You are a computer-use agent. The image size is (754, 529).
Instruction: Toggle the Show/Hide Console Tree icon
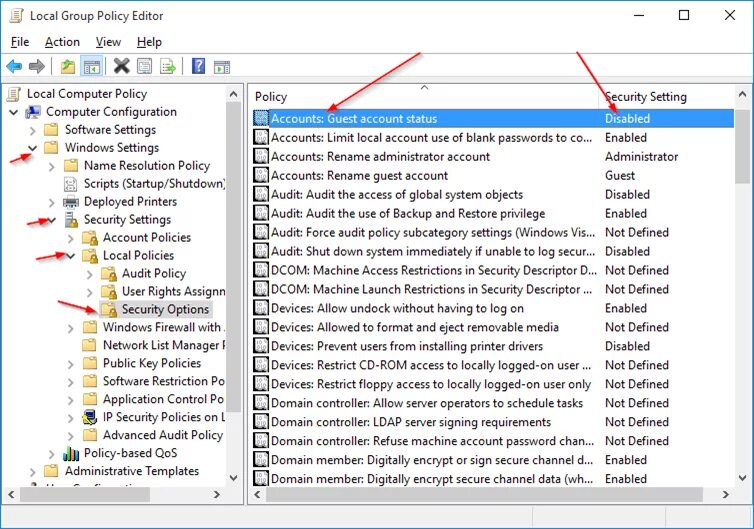pos(92,66)
